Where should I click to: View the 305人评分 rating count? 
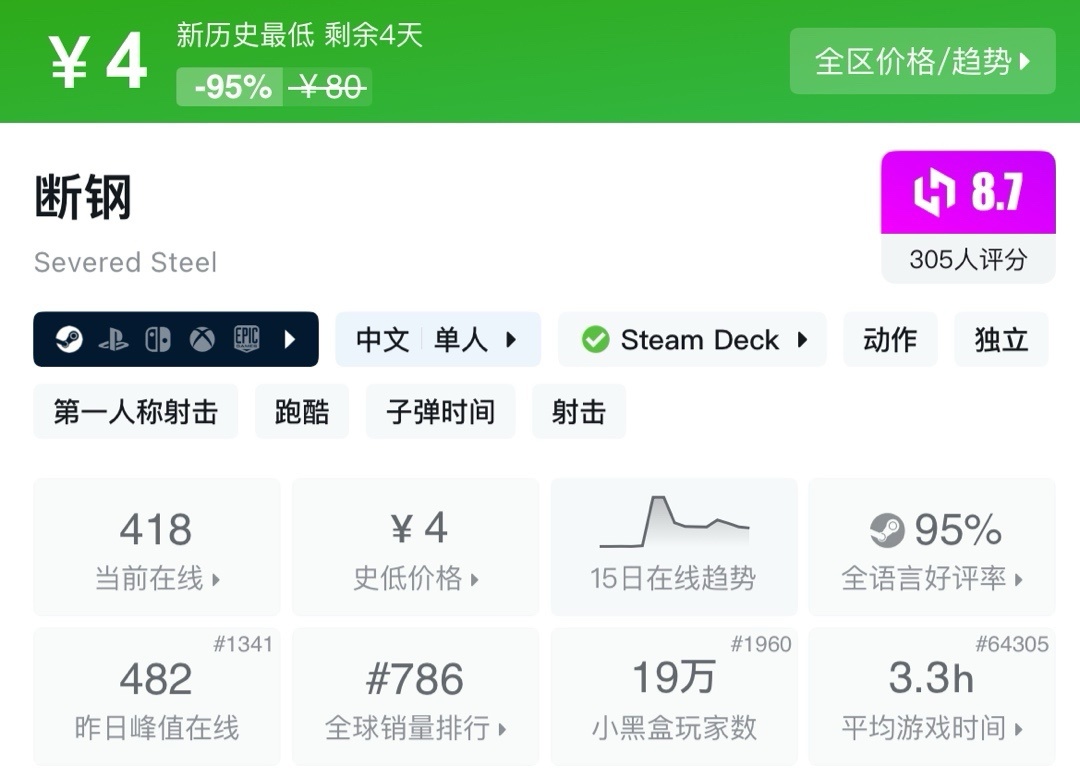[968, 260]
